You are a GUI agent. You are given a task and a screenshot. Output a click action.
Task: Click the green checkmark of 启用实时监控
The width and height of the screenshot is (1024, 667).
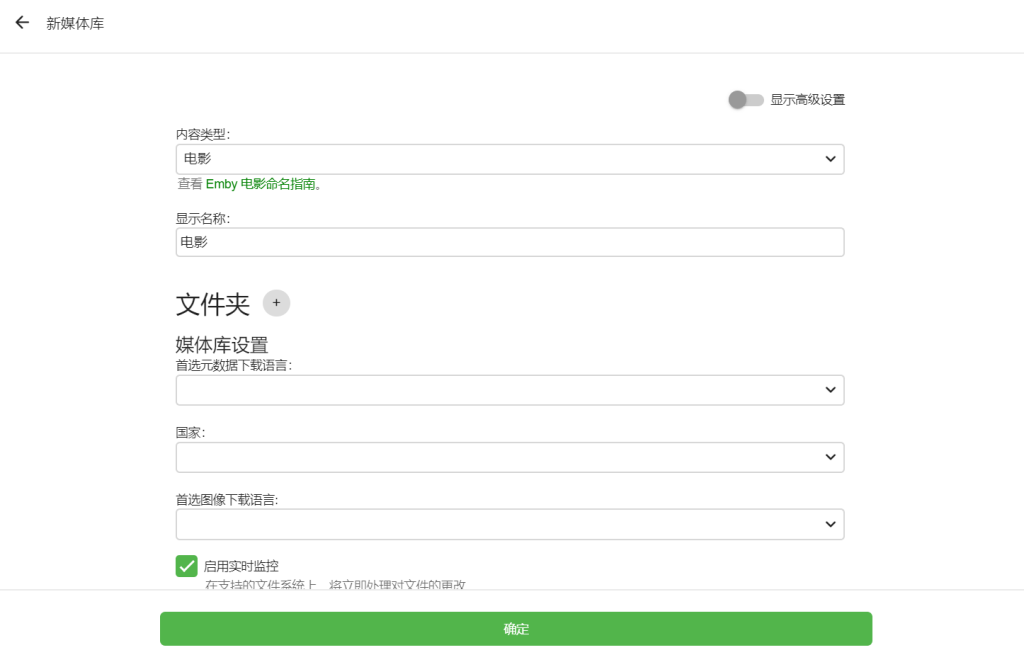point(186,566)
